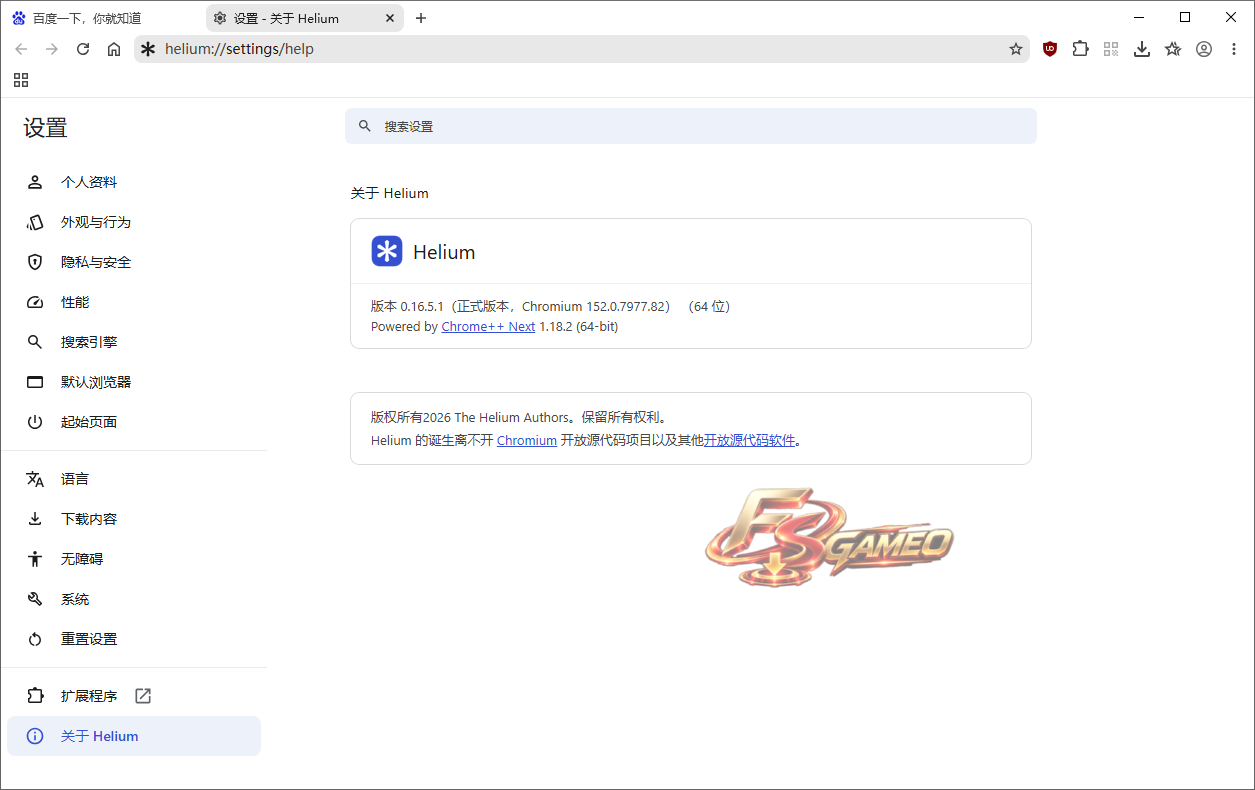Open 外观与行为 settings section
The height and width of the screenshot is (790, 1255).
(x=134, y=222)
